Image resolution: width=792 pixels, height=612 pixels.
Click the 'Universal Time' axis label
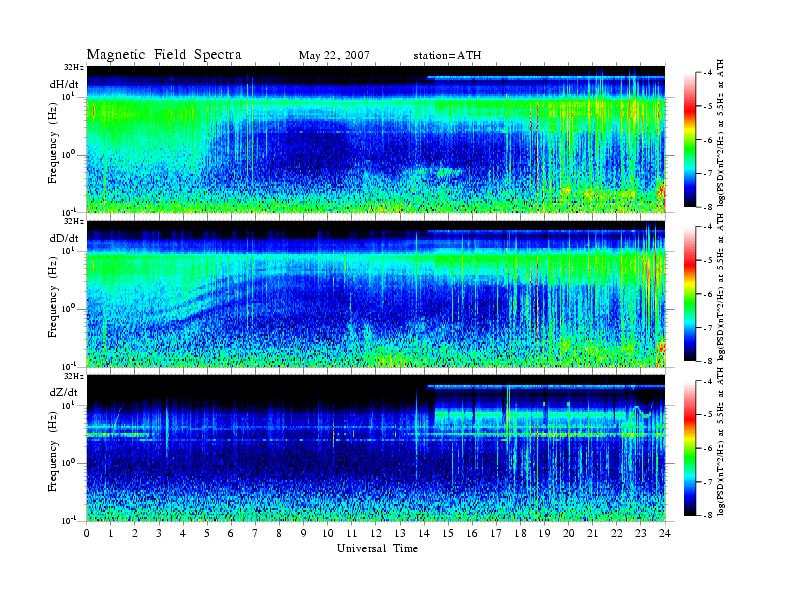pos(377,548)
